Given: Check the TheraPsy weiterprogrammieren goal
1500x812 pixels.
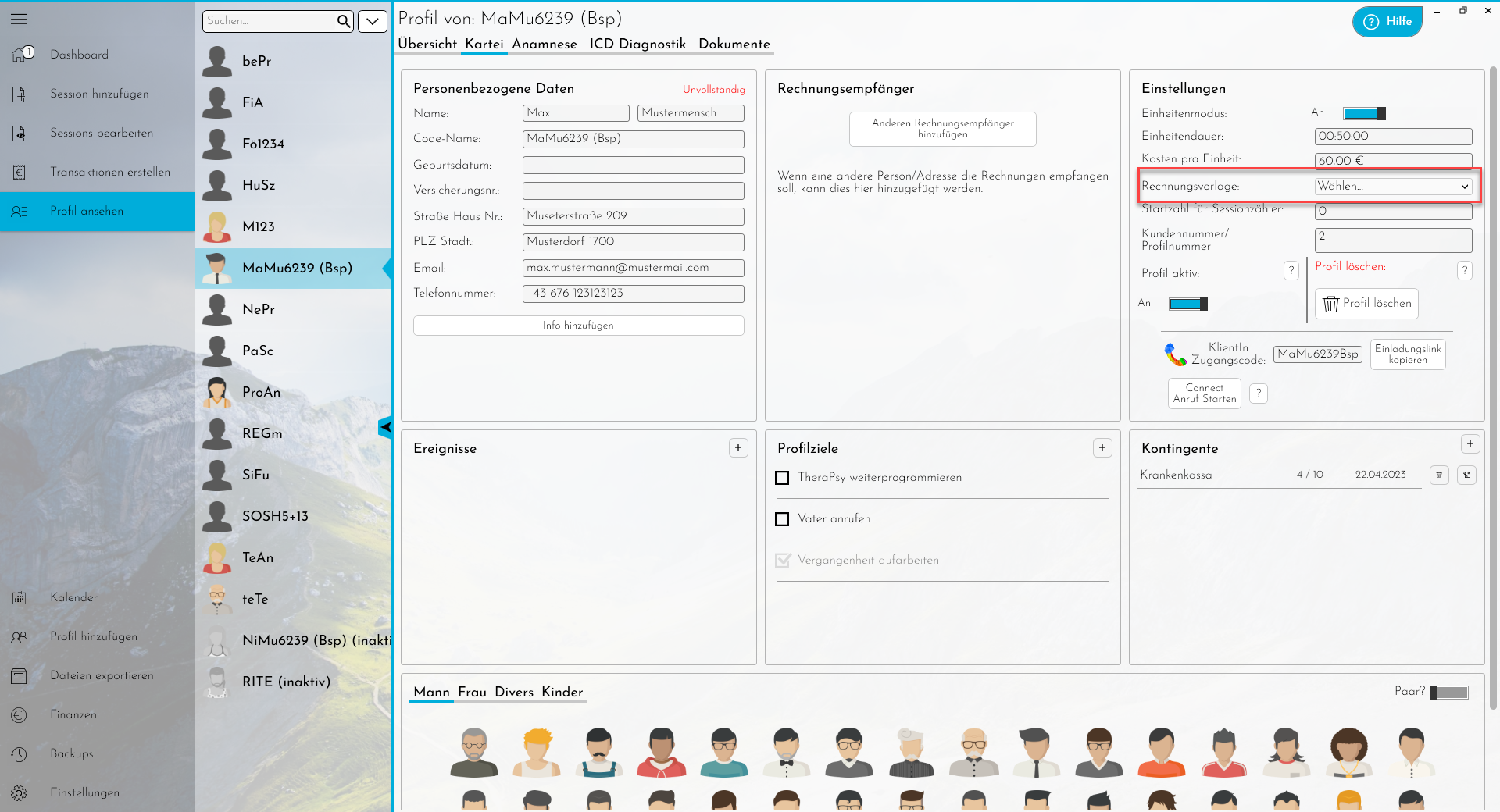Looking at the screenshot, I should (x=782, y=478).
